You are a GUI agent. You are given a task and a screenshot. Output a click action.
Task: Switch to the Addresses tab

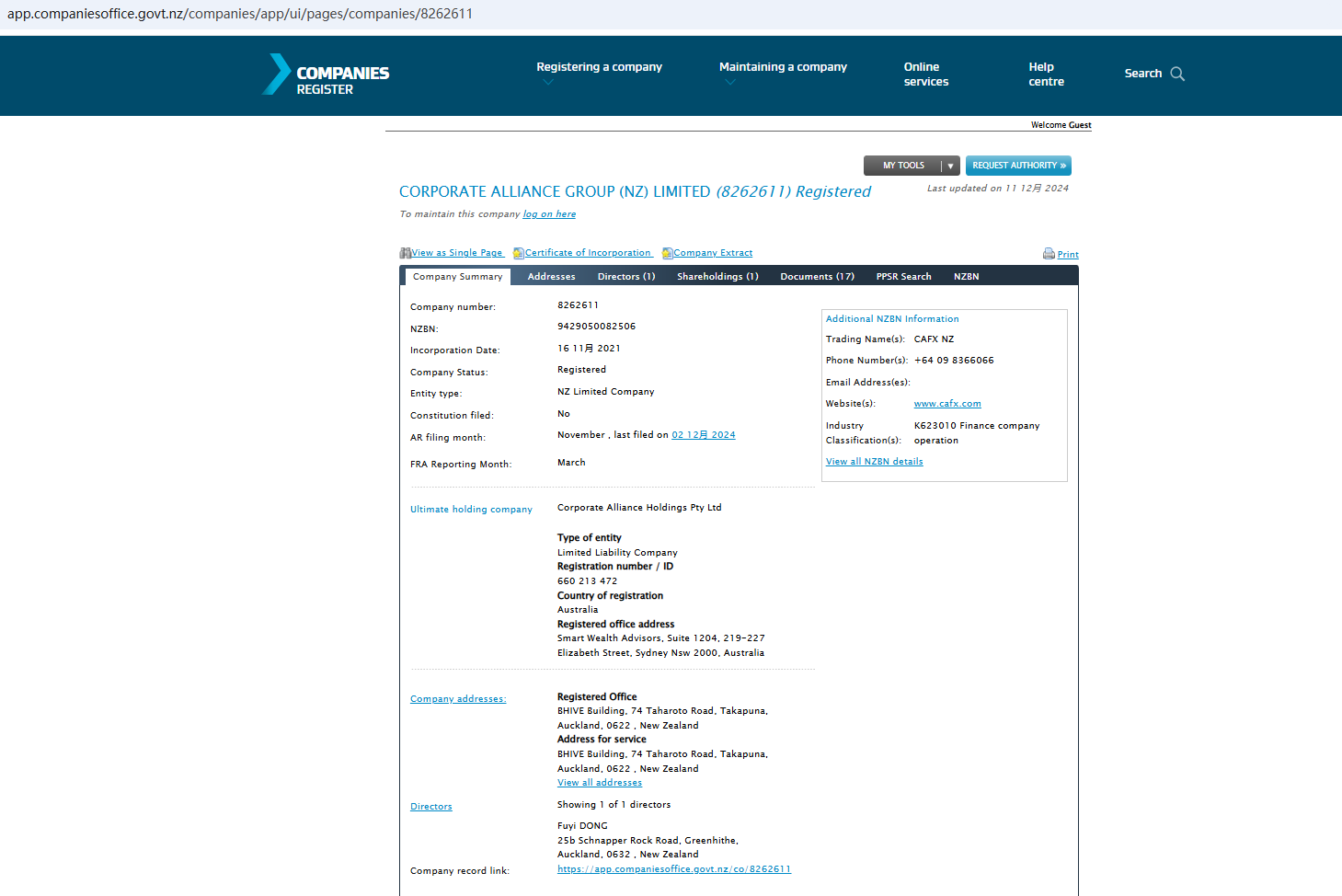pyautogui.click(x=551, y=277)
